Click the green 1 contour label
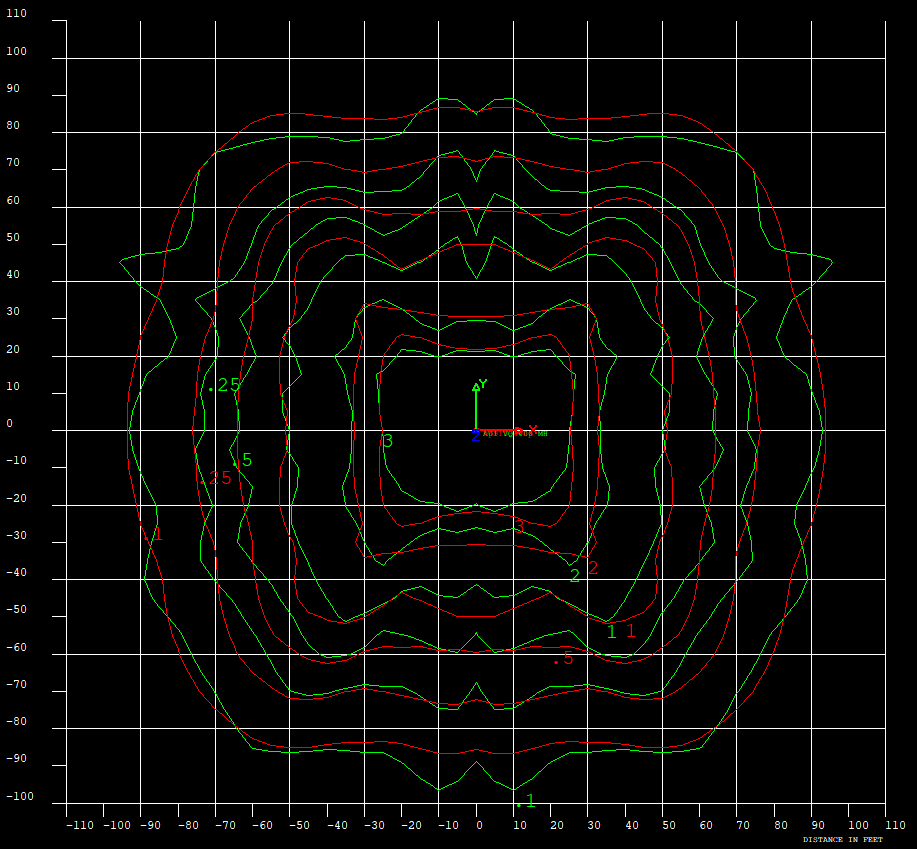The width and height of the screenshot is (917, 849). [612, 632]
